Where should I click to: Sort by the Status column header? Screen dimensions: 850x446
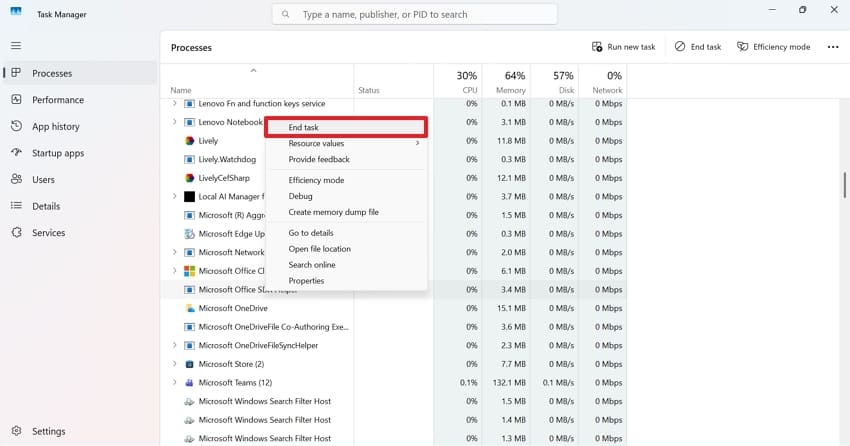pyautogui.click(x=394, y=81)
